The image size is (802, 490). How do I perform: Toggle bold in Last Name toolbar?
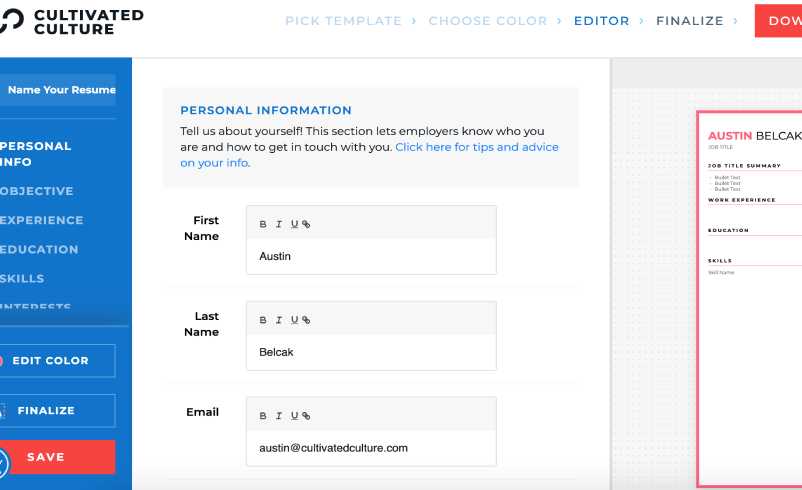point(263,320)
